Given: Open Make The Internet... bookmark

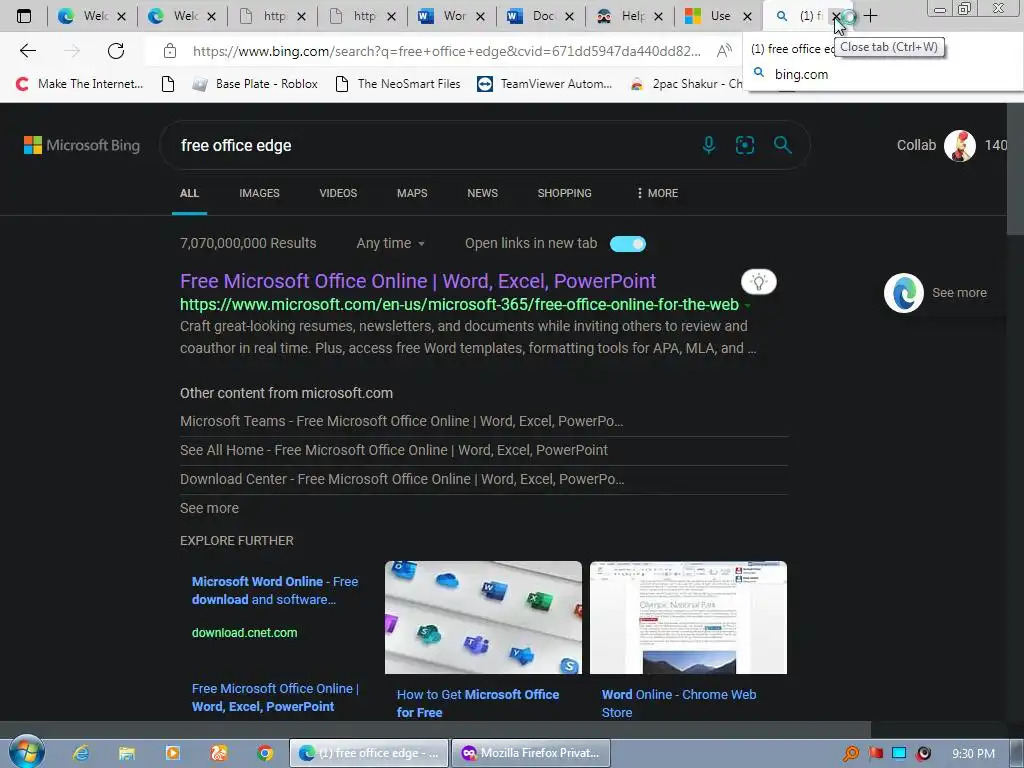Looking at the screenshot, I should (x=79, y=84).
